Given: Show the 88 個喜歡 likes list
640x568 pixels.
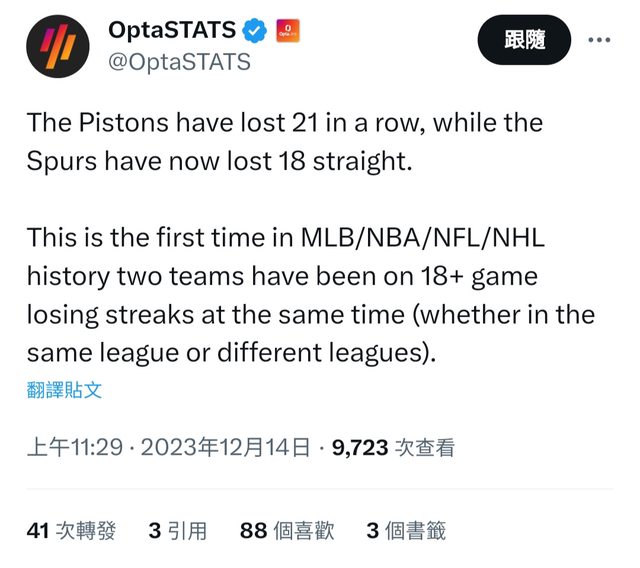Looking at the screenshot, I should [x=287, y=531].
